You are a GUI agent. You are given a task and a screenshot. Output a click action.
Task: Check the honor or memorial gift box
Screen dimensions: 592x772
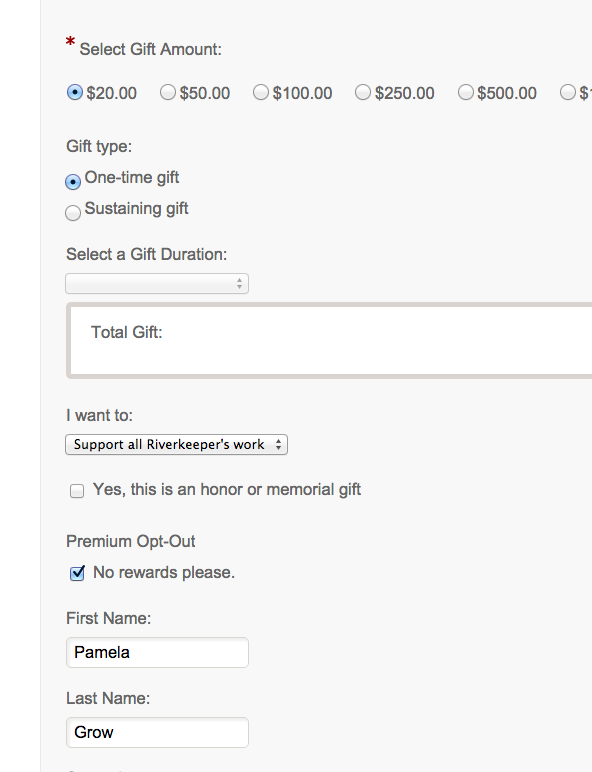click(x=77, y=491)
